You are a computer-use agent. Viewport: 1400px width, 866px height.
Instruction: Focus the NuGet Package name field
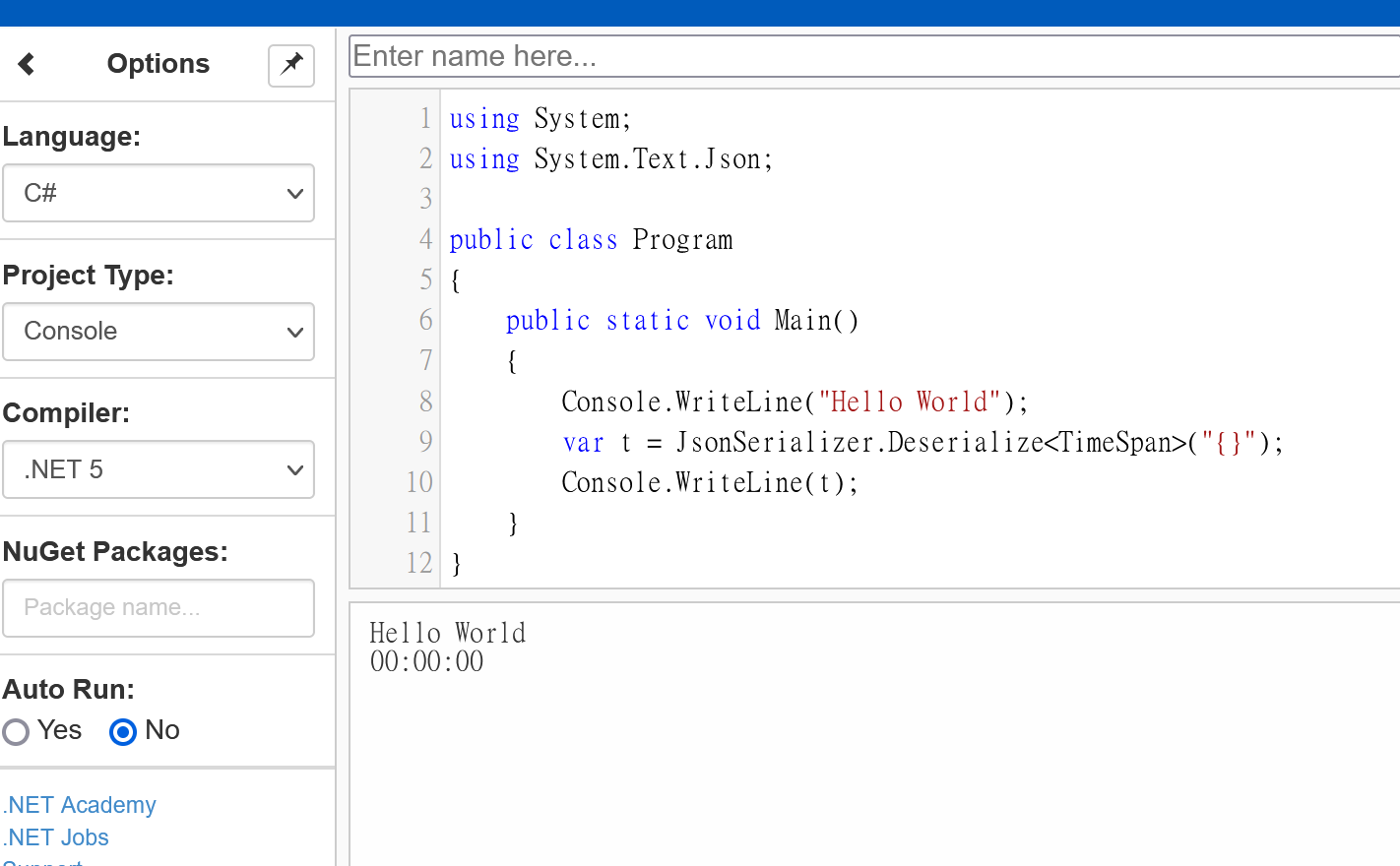coord(159,608)
